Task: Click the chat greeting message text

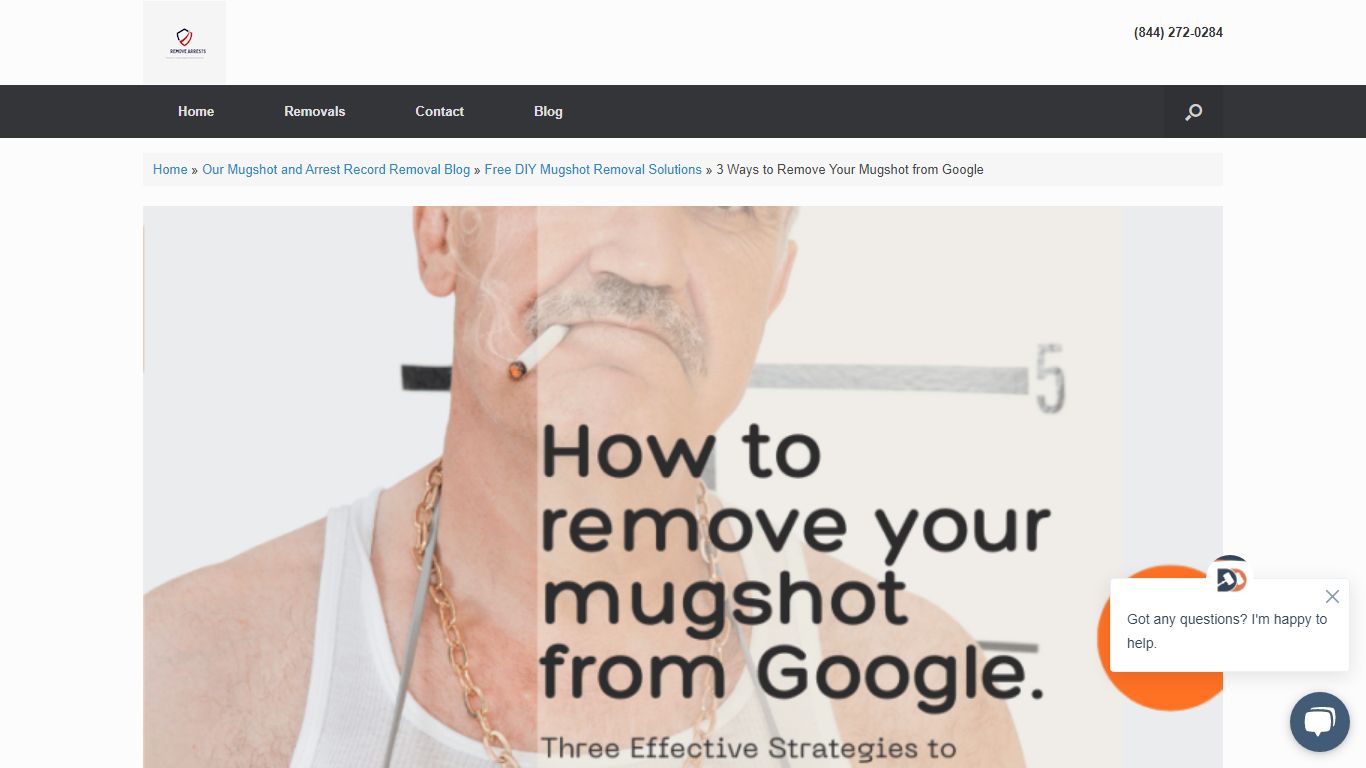Action: (x=1226, y=631)
